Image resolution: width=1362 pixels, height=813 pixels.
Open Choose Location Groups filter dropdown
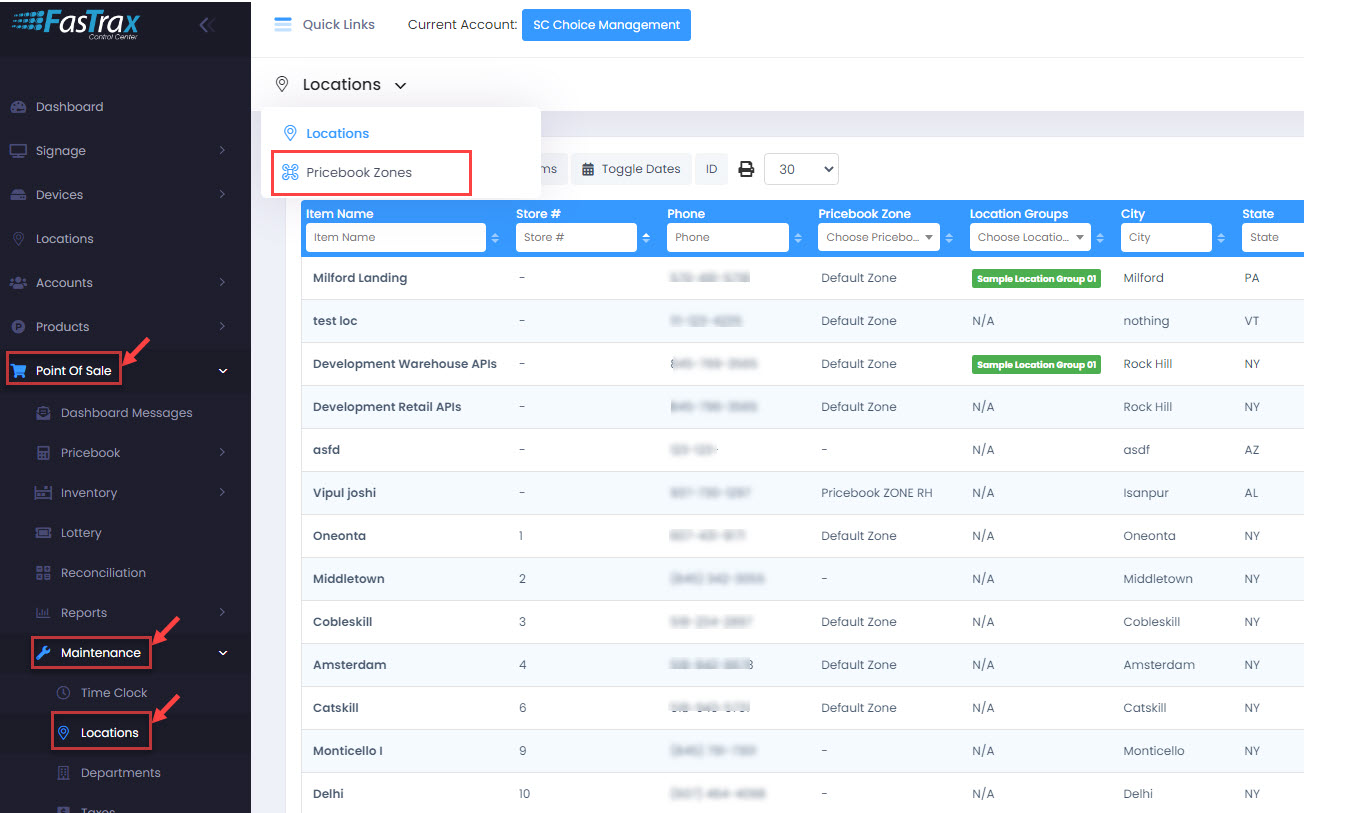point(1030,237)
